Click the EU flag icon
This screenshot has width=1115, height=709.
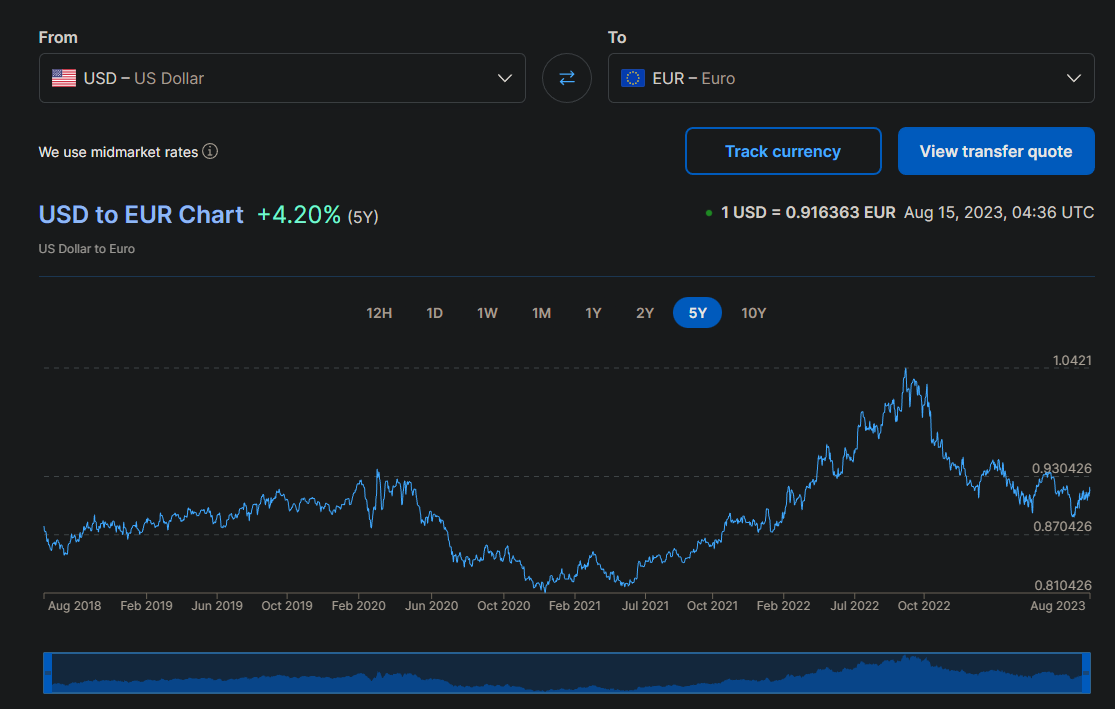point(632,78)
